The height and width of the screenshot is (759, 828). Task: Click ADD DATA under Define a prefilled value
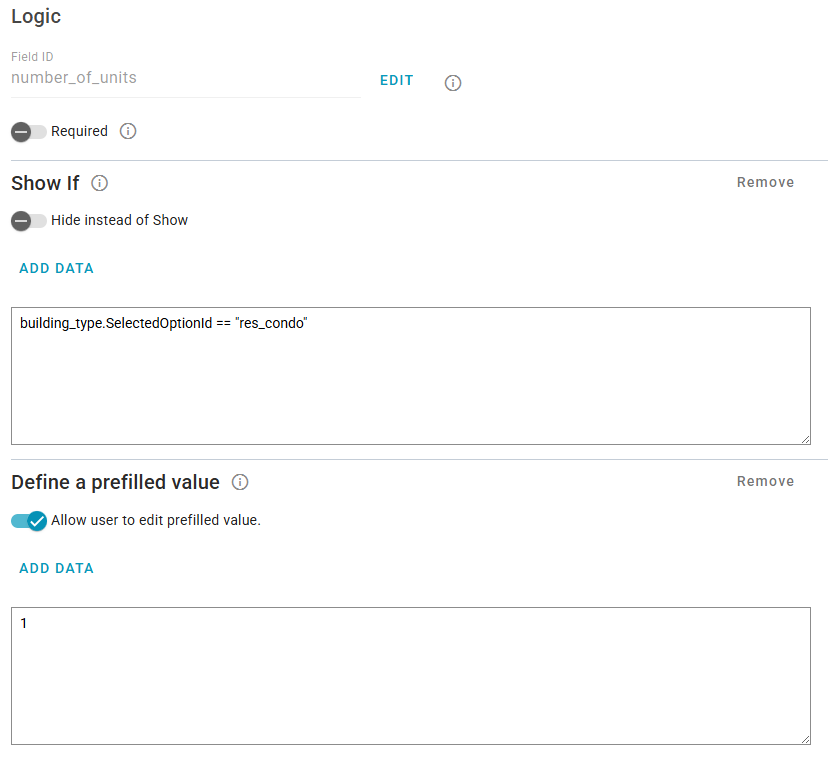click(57, 568)
